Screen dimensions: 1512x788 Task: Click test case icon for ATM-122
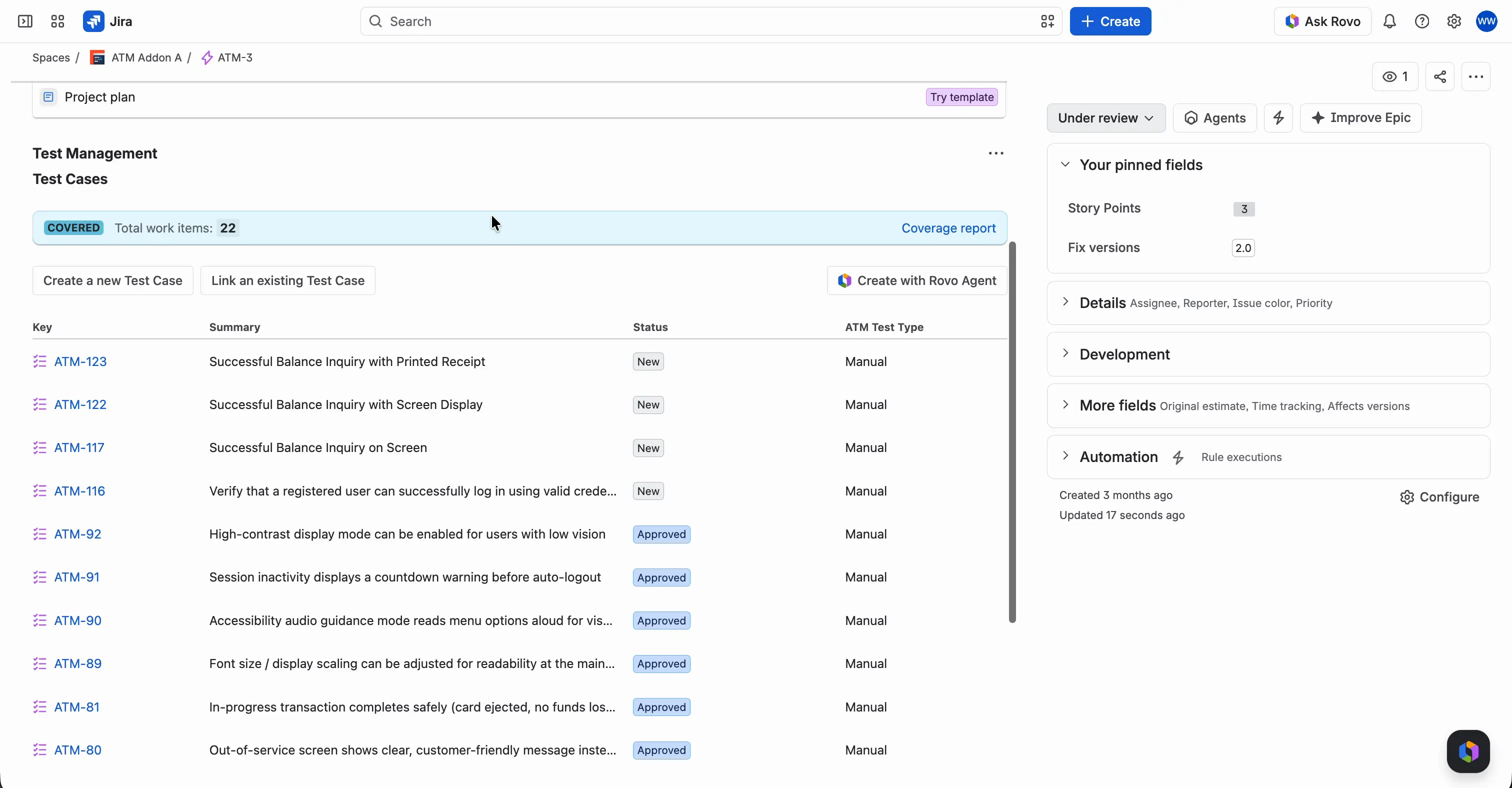click(39, 405)
